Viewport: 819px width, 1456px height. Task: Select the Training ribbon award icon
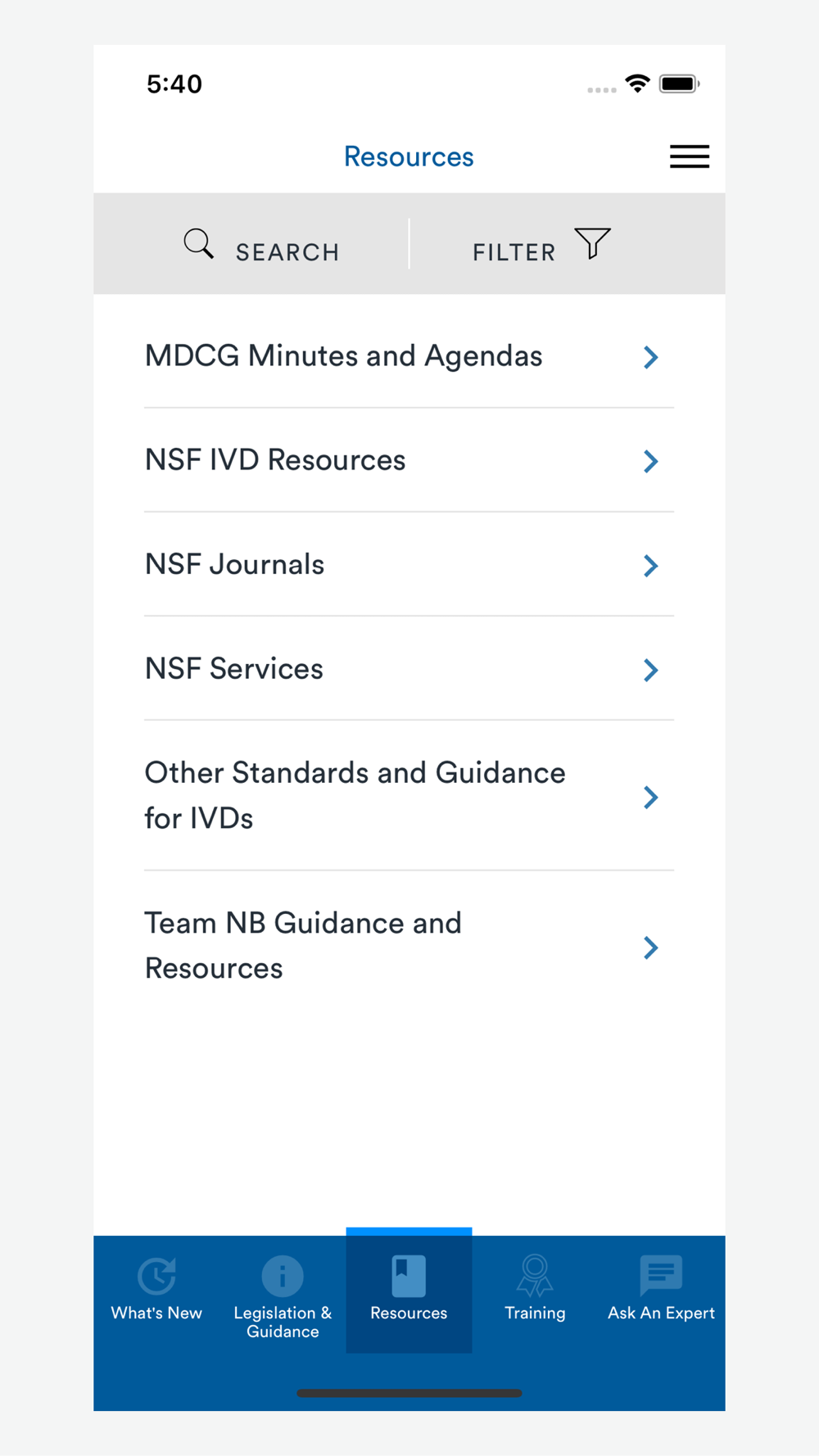click(x=535, y=1276)
